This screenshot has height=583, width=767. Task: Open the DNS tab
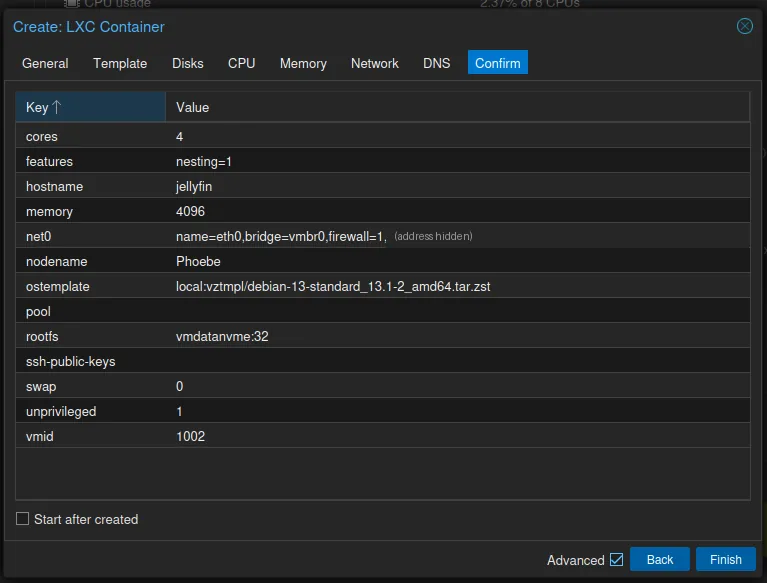pyautogui.click(x=436, y=63)
